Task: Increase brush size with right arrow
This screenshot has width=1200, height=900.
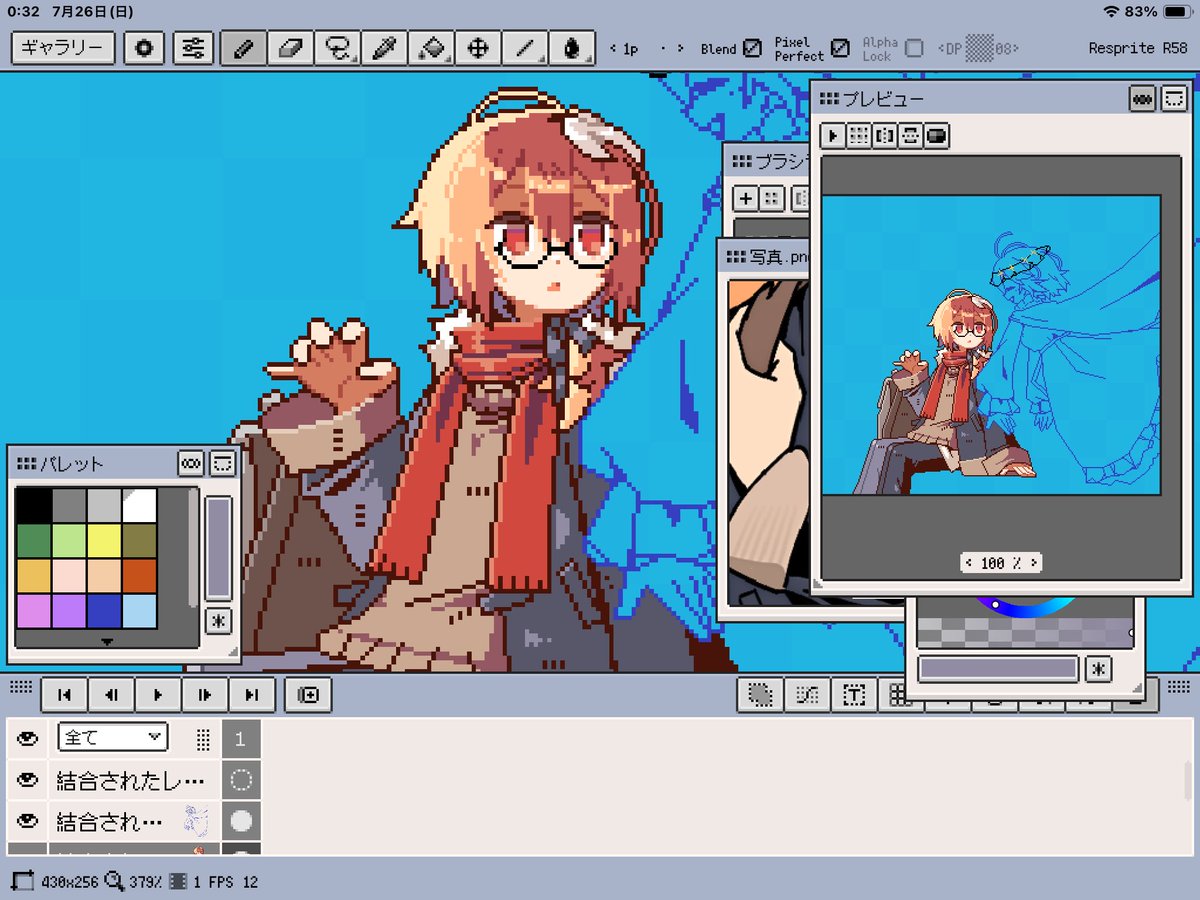Action: coord(680,48)
